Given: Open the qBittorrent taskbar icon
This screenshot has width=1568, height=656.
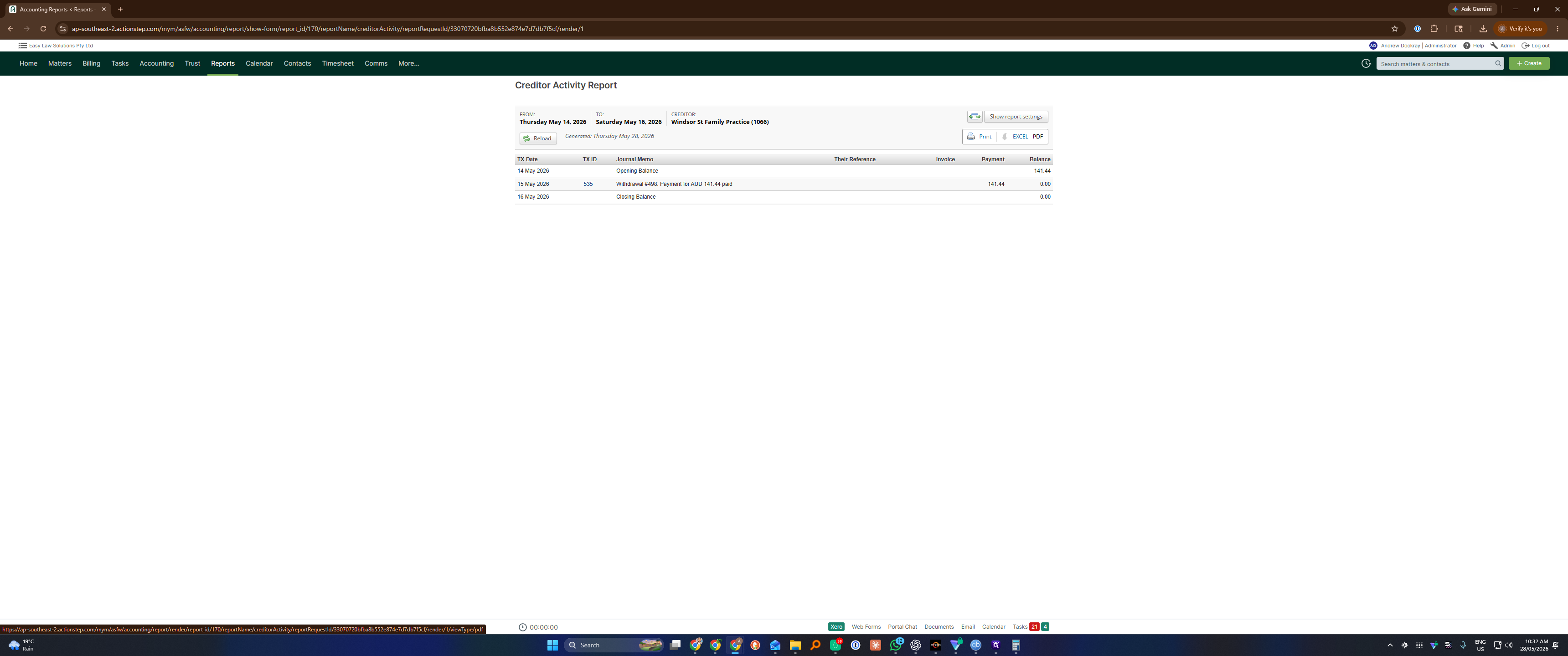Looking at the screenshot, I should click(976, 645).
